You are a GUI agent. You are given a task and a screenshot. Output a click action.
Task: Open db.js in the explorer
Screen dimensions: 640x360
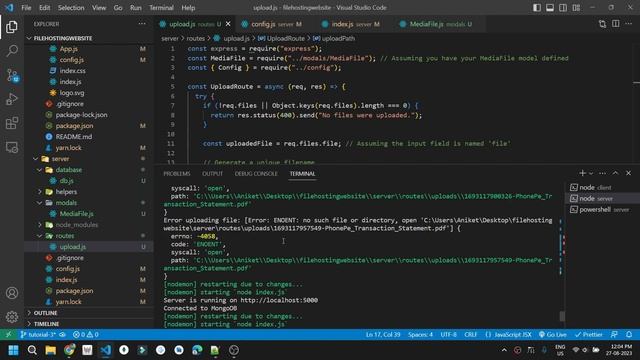[89, 181]
